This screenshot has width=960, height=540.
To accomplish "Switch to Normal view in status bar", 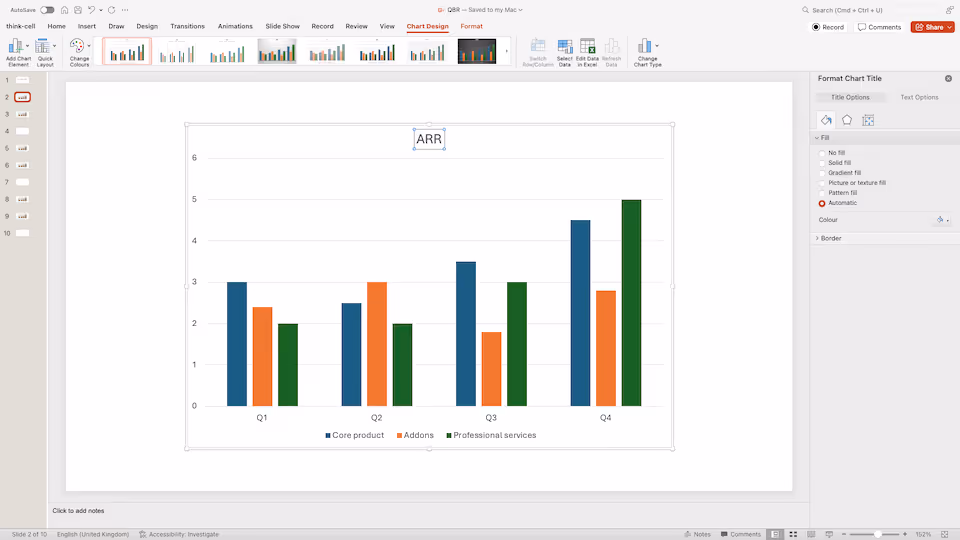I will 775,534.
